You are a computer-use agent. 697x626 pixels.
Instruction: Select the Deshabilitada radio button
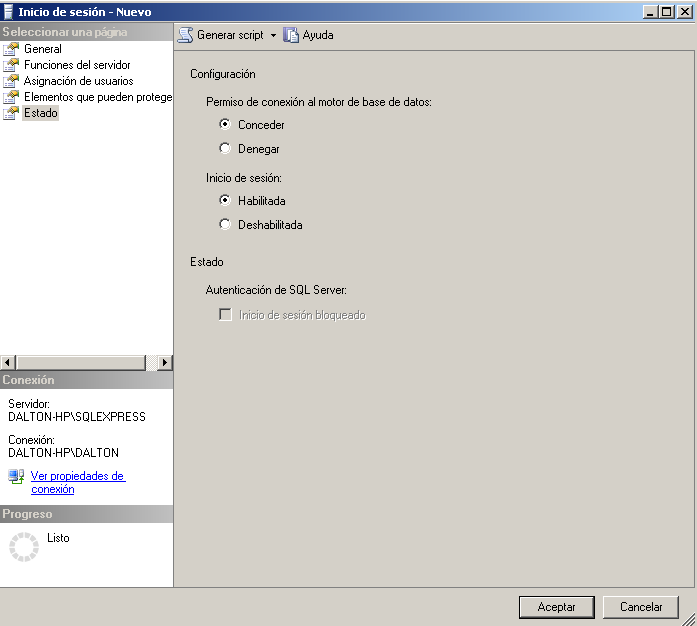click(x=225, y=224)
